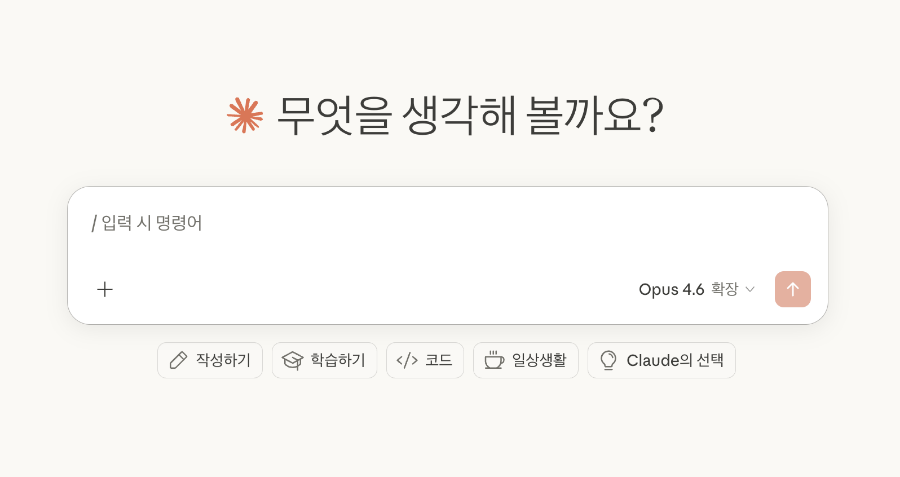The height and width of the screenshot is (477, 900).
Task: Choose the 학습하기 suggestion button
Action: click(x=324, y=360)
